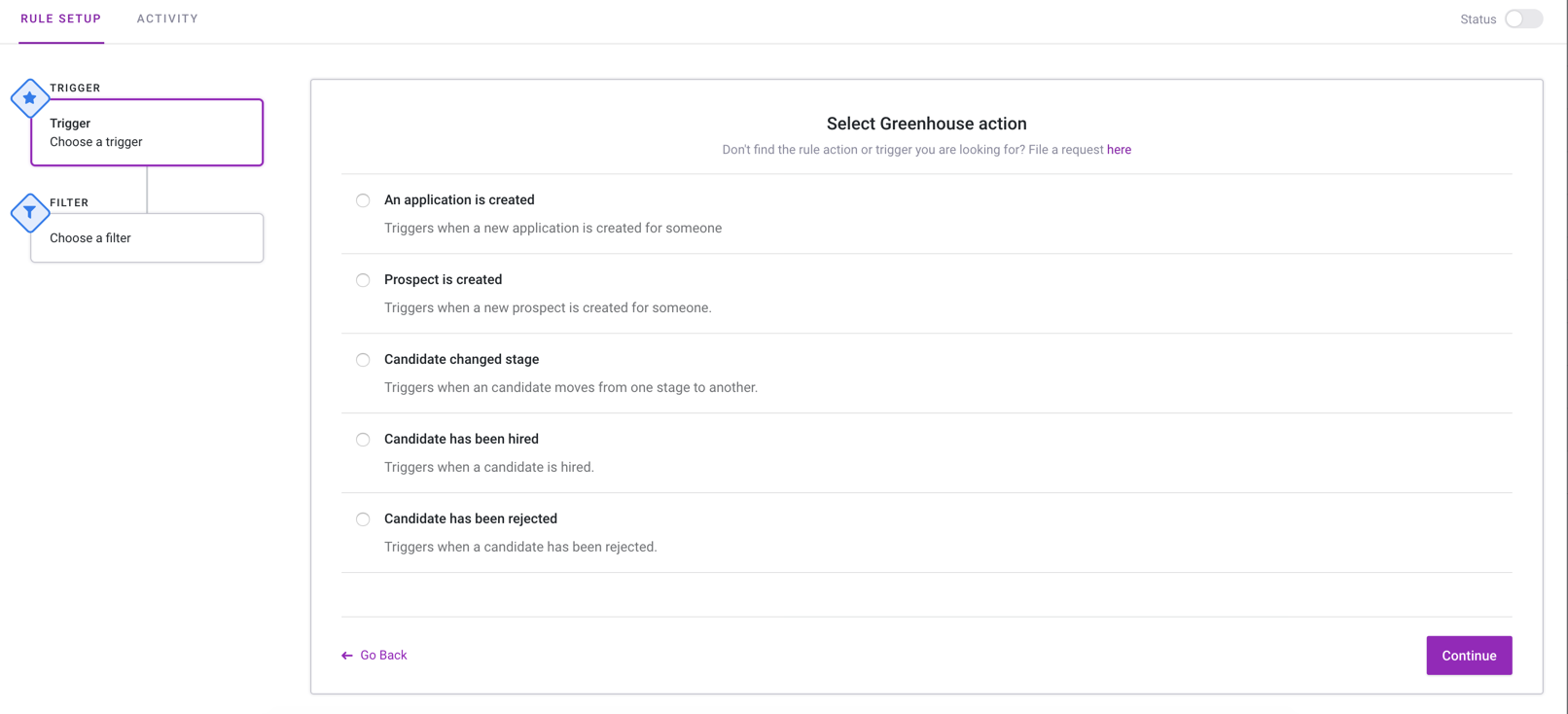Screen dimensions: 1568x714
Task: Open the Activity tab
Action: tap(167, 18)
